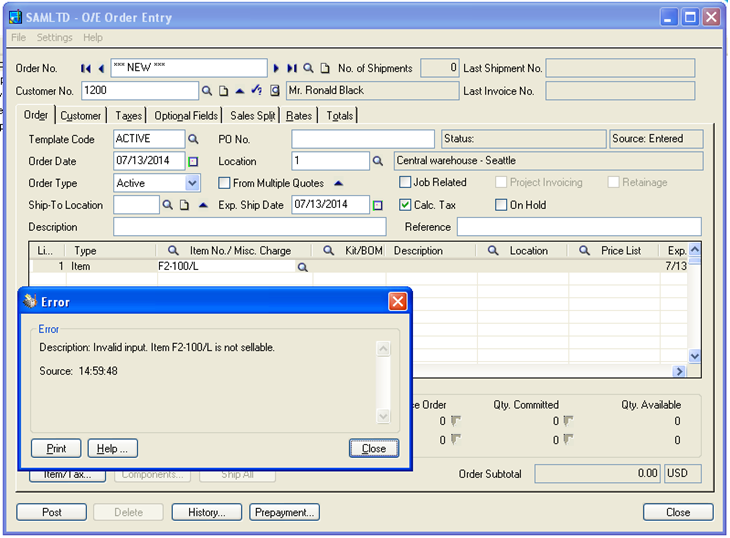
Task: Click item finder magnifier in F2-100/L row
Action: (303, 267)
